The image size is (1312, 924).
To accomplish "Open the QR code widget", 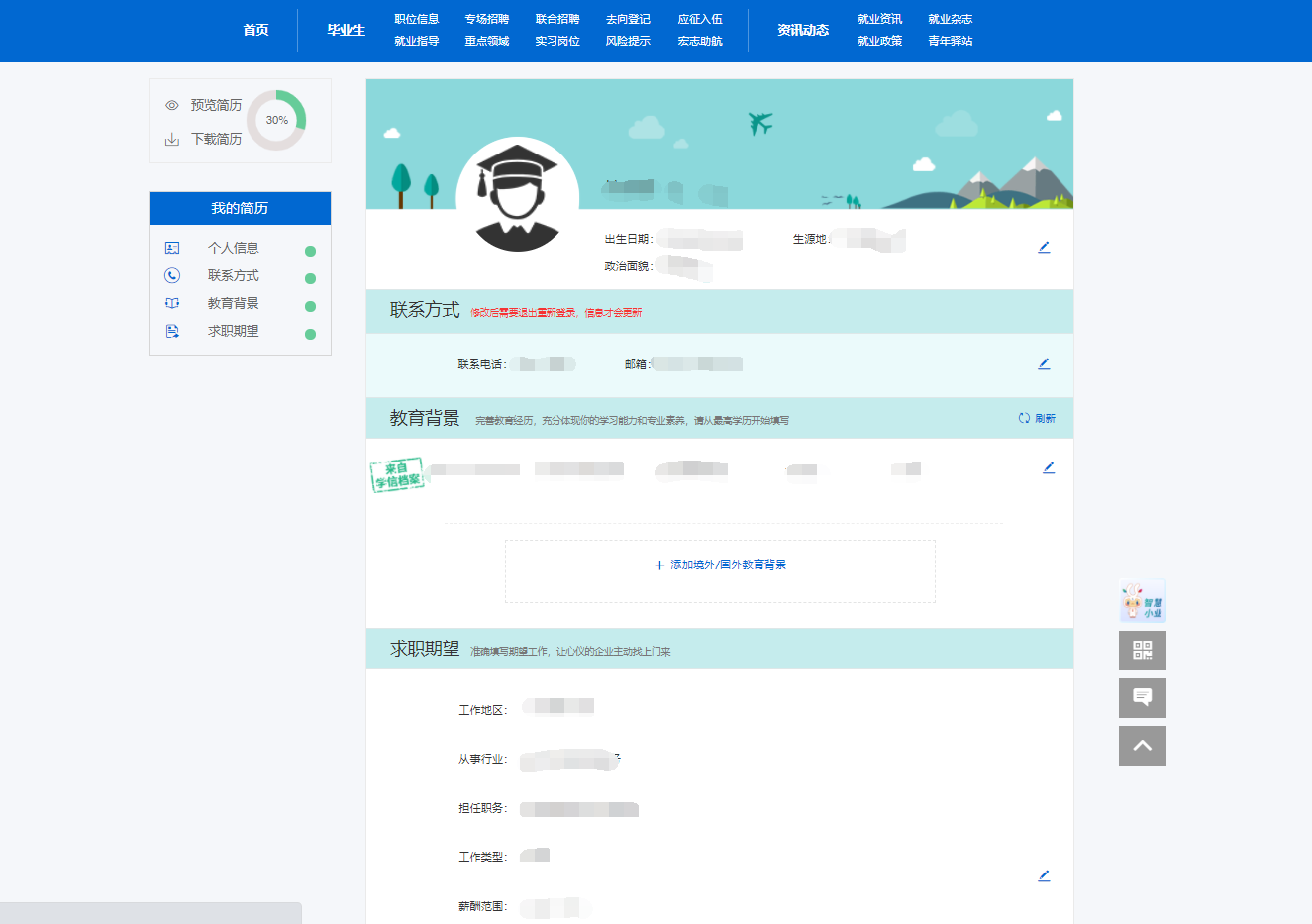I will click(x=1142, y=651).
